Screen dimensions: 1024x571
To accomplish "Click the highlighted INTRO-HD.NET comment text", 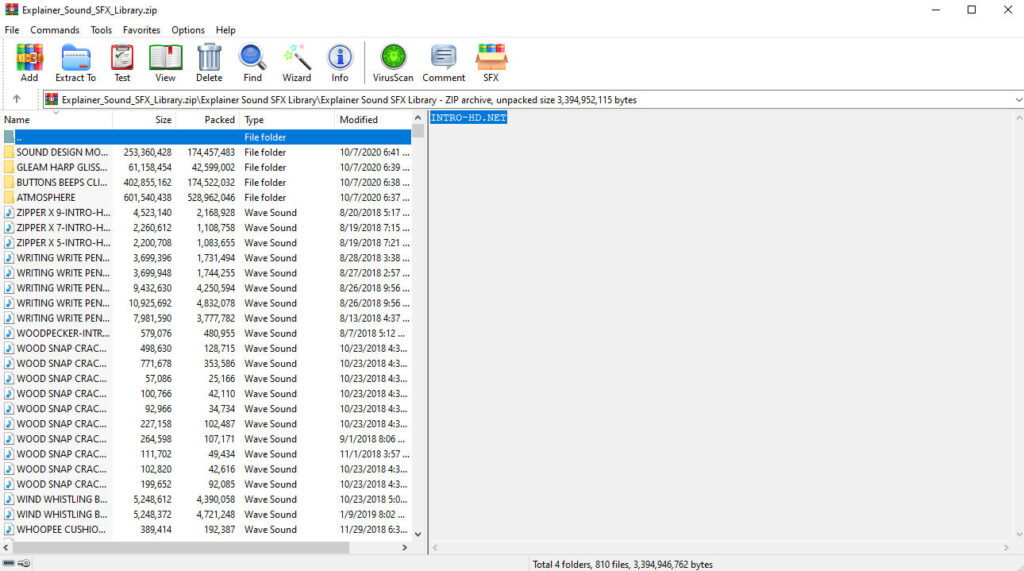I will tap(468, 118).
